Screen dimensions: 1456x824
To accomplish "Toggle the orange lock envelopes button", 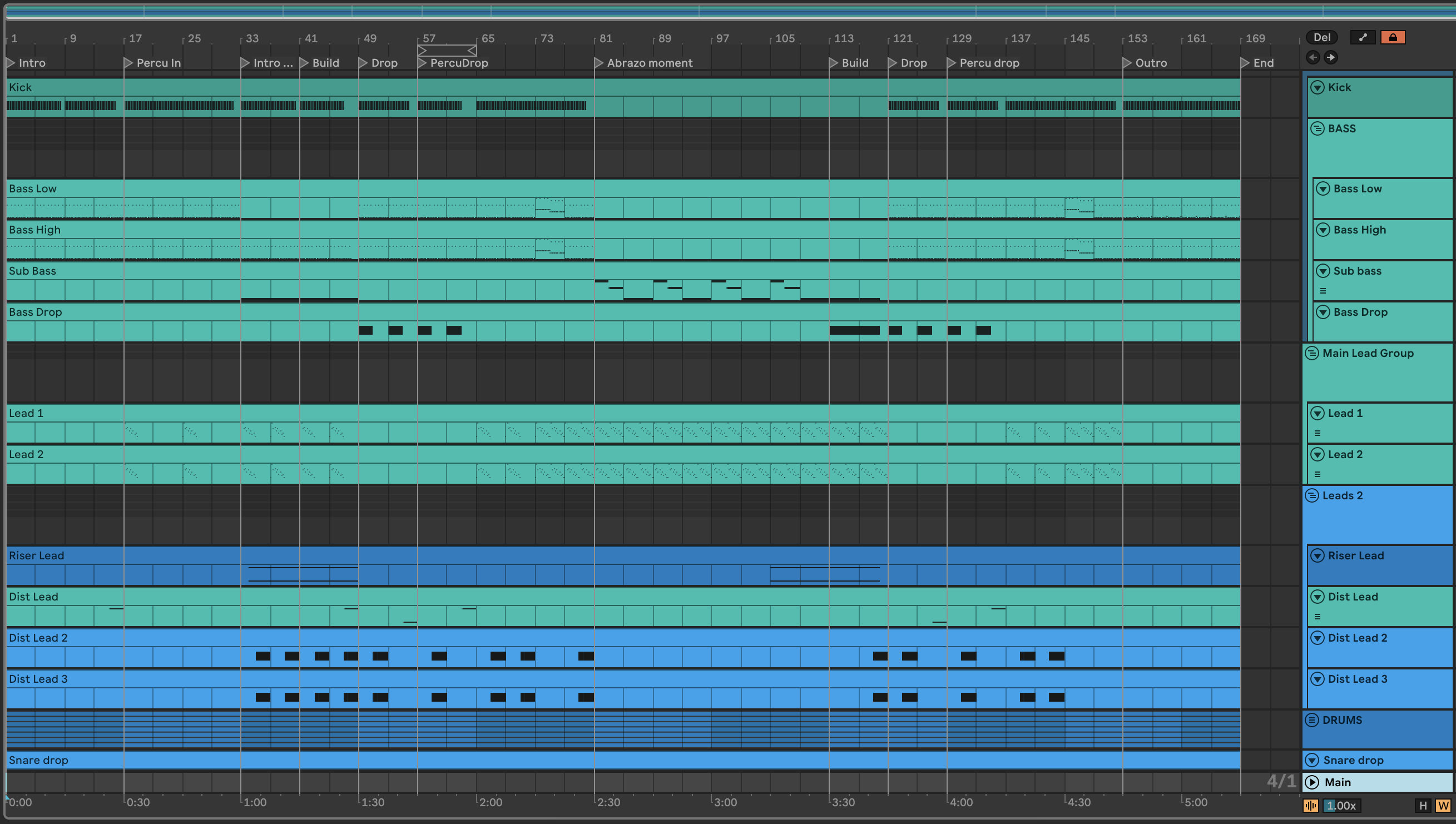I will pyautogui.click(x=1393, y=37).
